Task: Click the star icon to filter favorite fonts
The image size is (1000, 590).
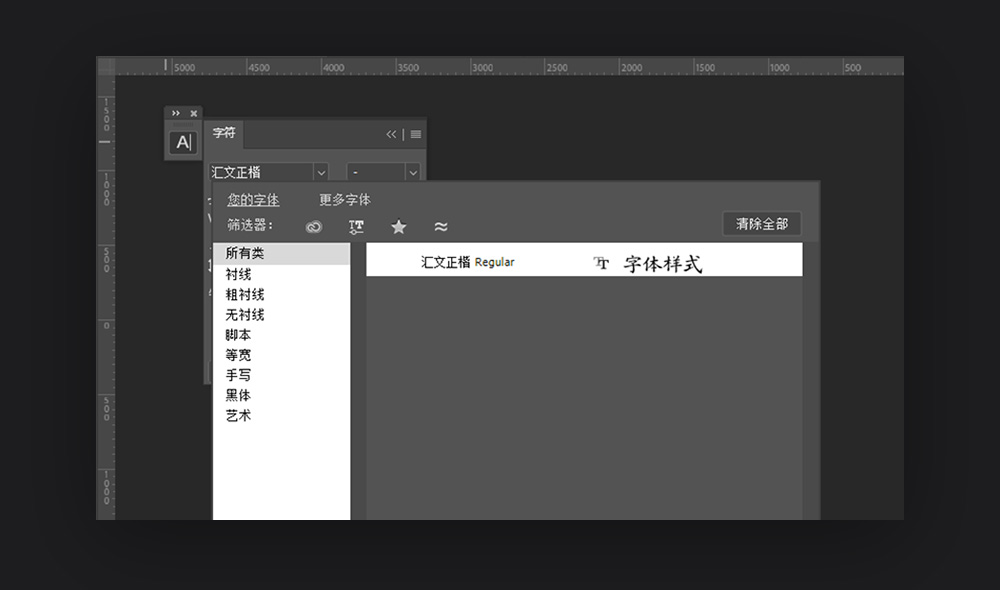Action: click(x=398, y=226)
